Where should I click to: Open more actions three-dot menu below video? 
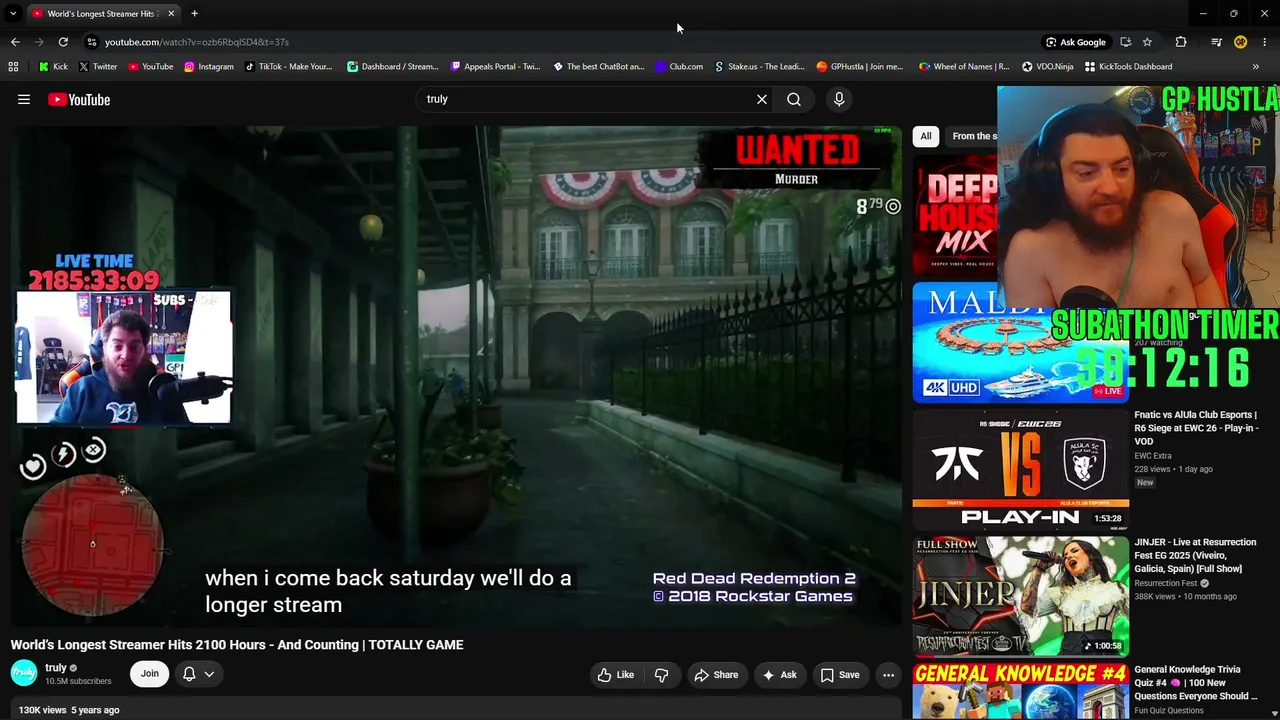pos(888,675)
